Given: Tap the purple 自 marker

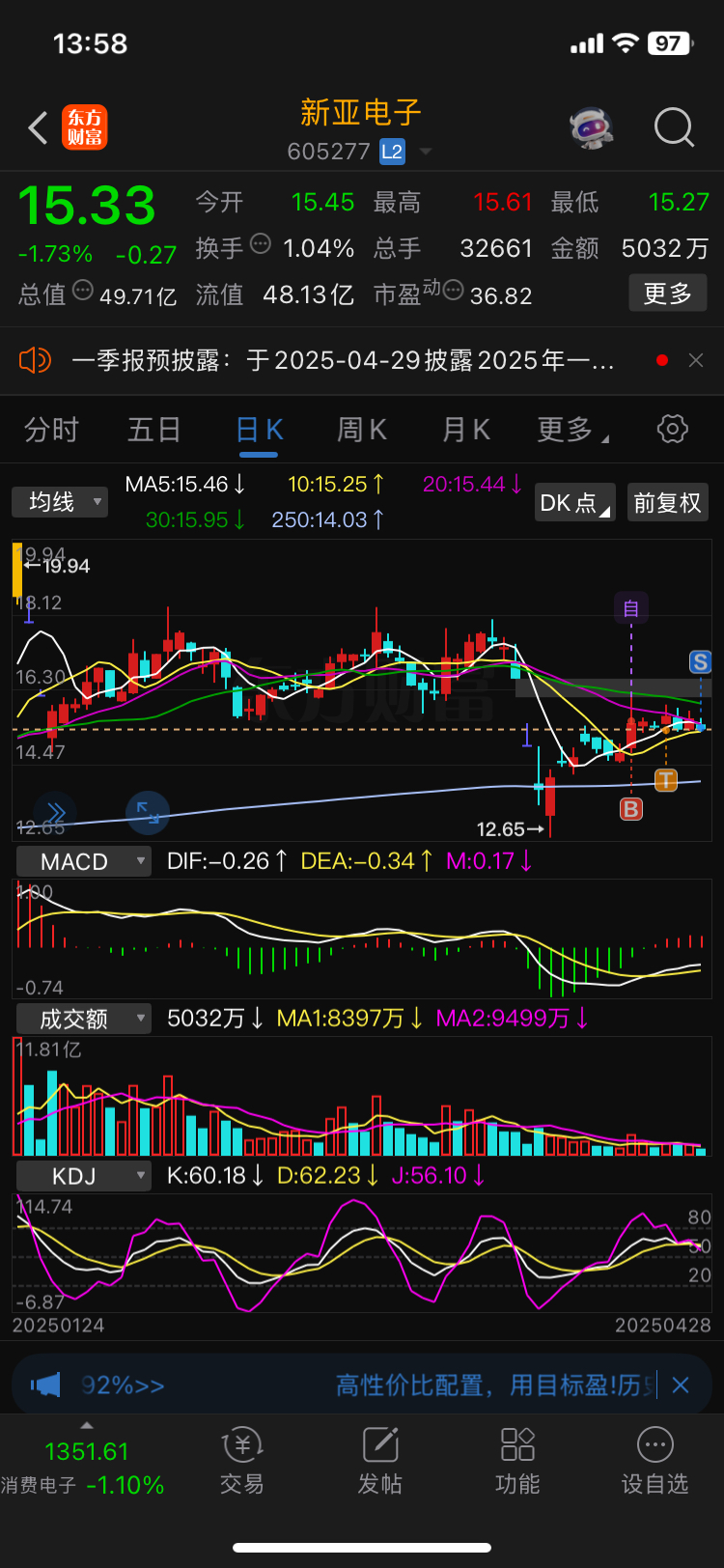Looking at the screenshot, I should click(x=631, y=608).
